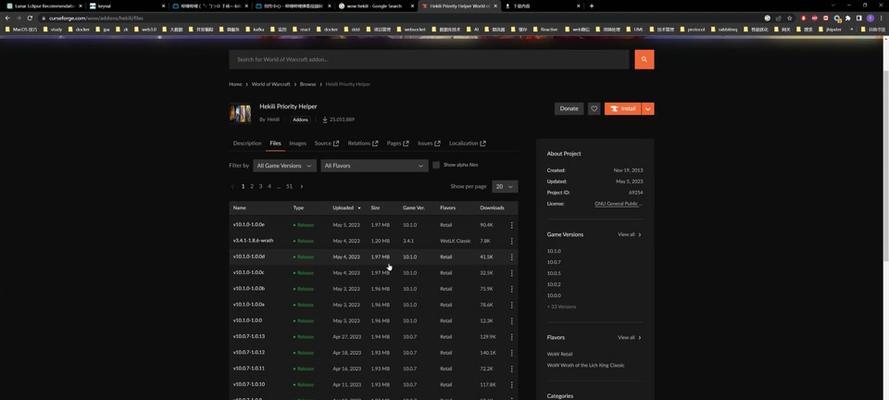Image resolution: width=889 pixels, height=400 pixels.
Task: Click the Hekili addon thumbnail image
Action: tap(240, 113)
